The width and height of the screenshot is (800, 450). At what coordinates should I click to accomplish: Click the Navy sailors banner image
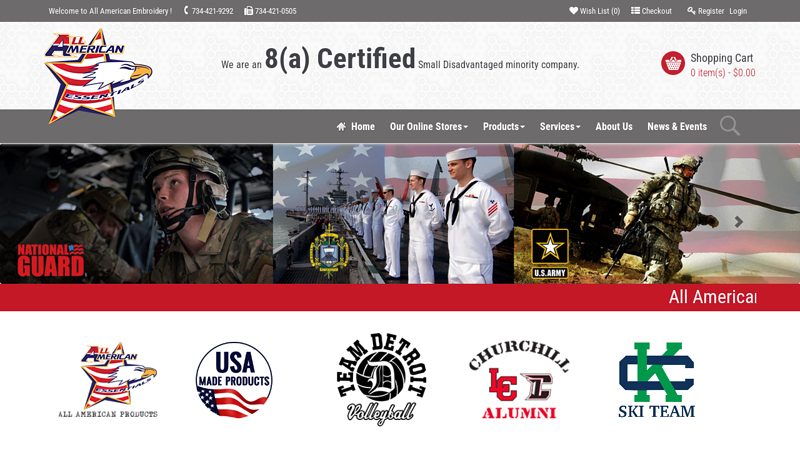coord(393,214)
